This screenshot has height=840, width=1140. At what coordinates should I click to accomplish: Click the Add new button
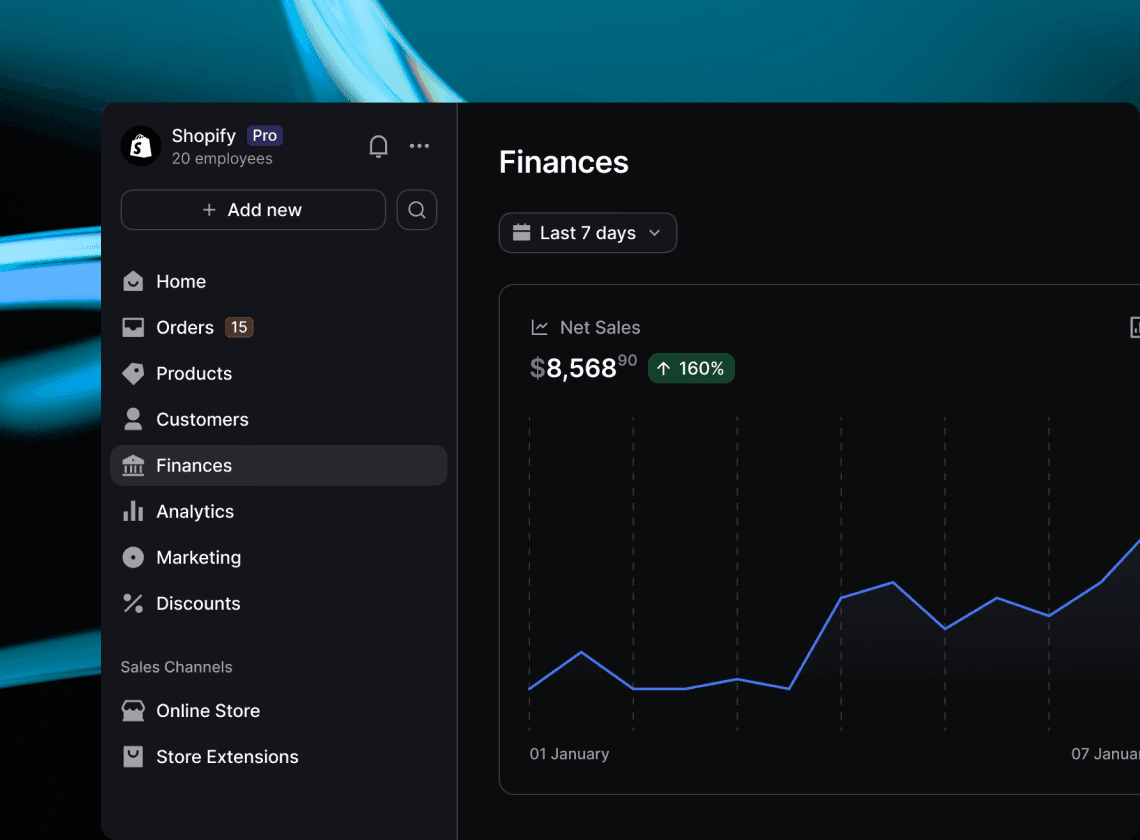[x=253, y=210]
